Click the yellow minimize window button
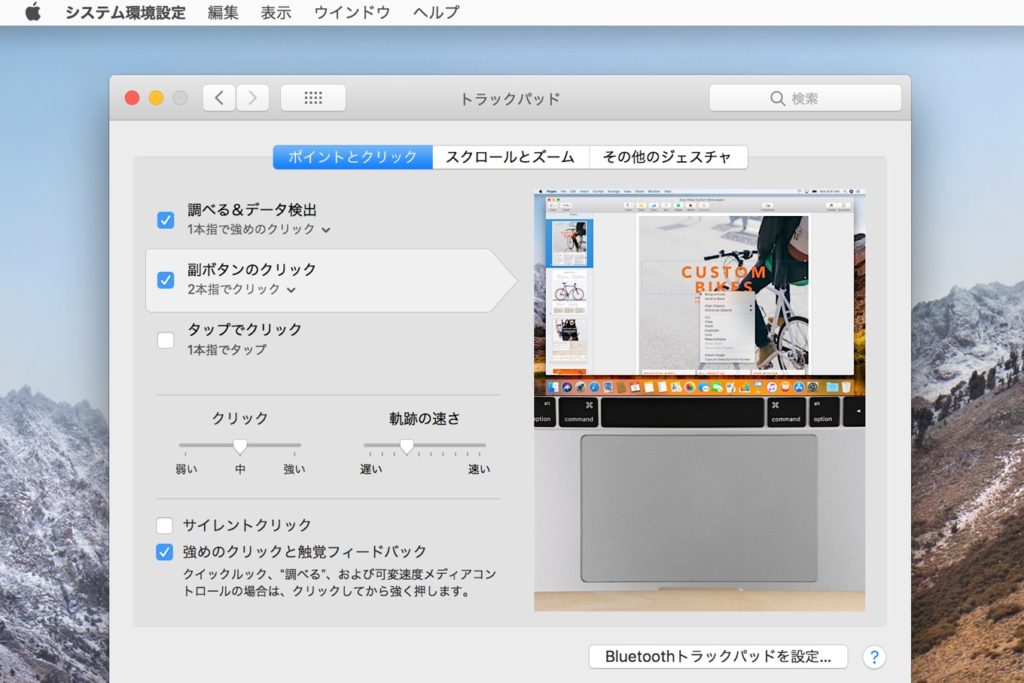 pyautogui.click(x=156, y=98)
